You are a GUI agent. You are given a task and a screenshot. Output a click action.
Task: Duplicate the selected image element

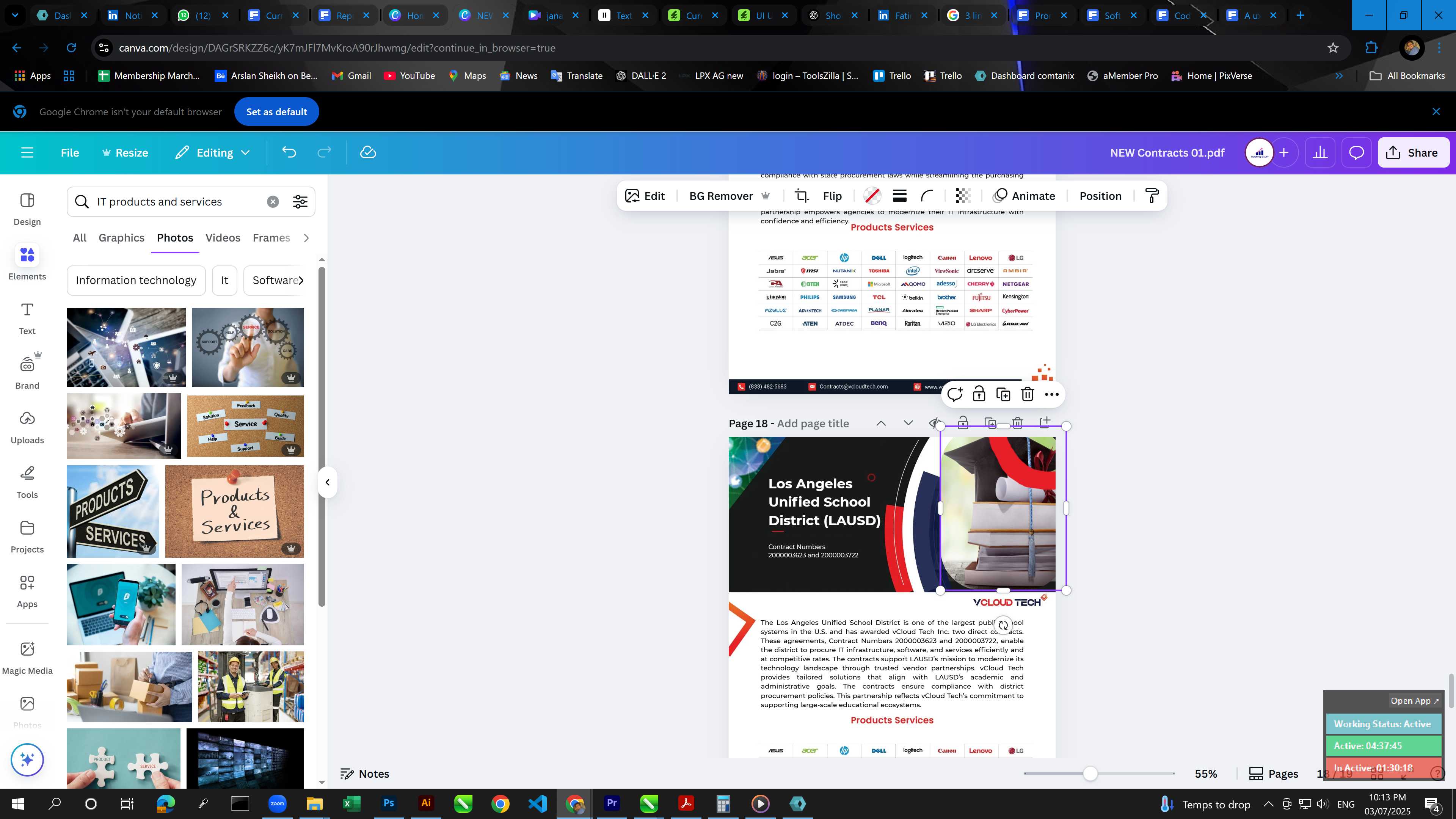tap(1003, 394)
